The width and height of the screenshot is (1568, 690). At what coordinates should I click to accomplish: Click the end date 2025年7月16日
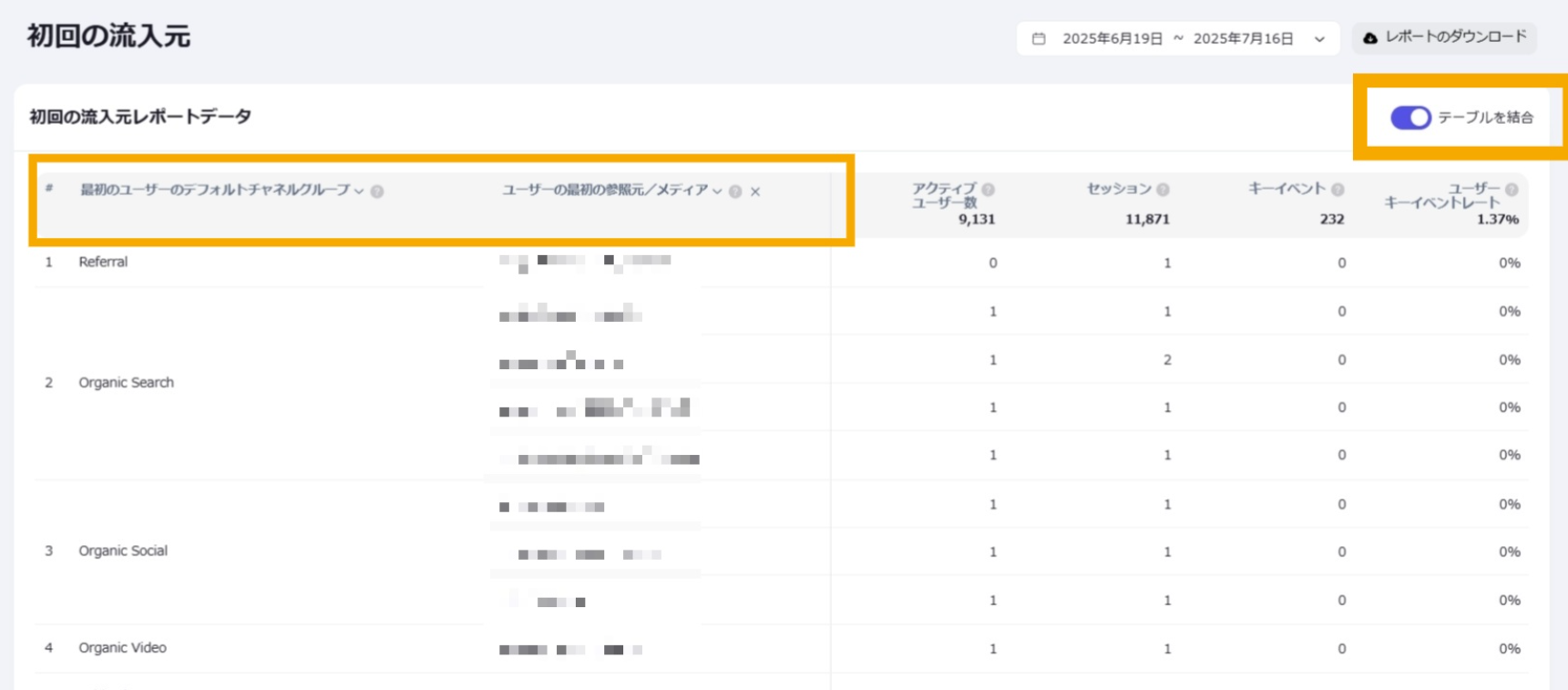(x=1243, y=39)
